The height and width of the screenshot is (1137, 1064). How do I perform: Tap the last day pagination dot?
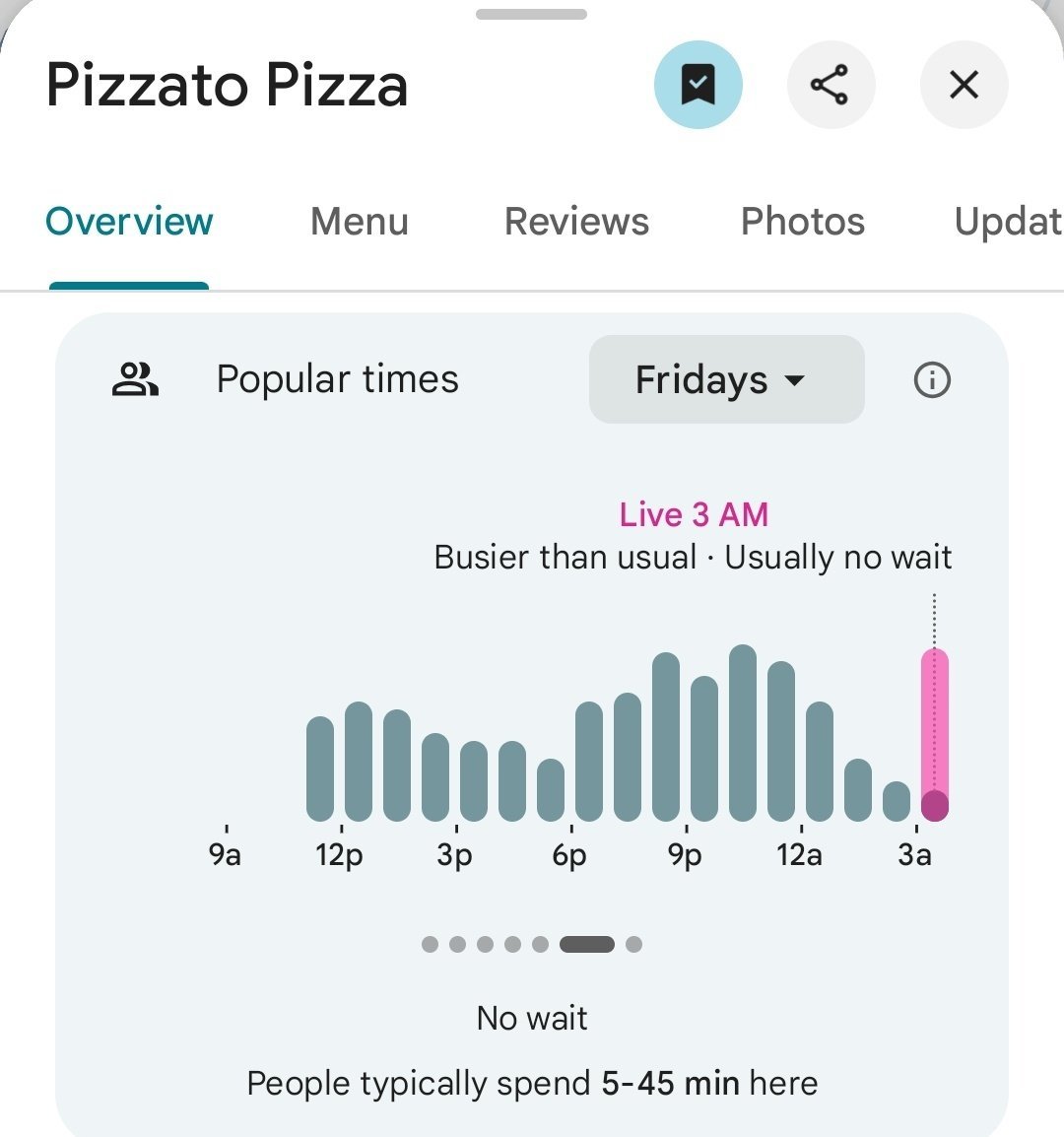[633, 944]
